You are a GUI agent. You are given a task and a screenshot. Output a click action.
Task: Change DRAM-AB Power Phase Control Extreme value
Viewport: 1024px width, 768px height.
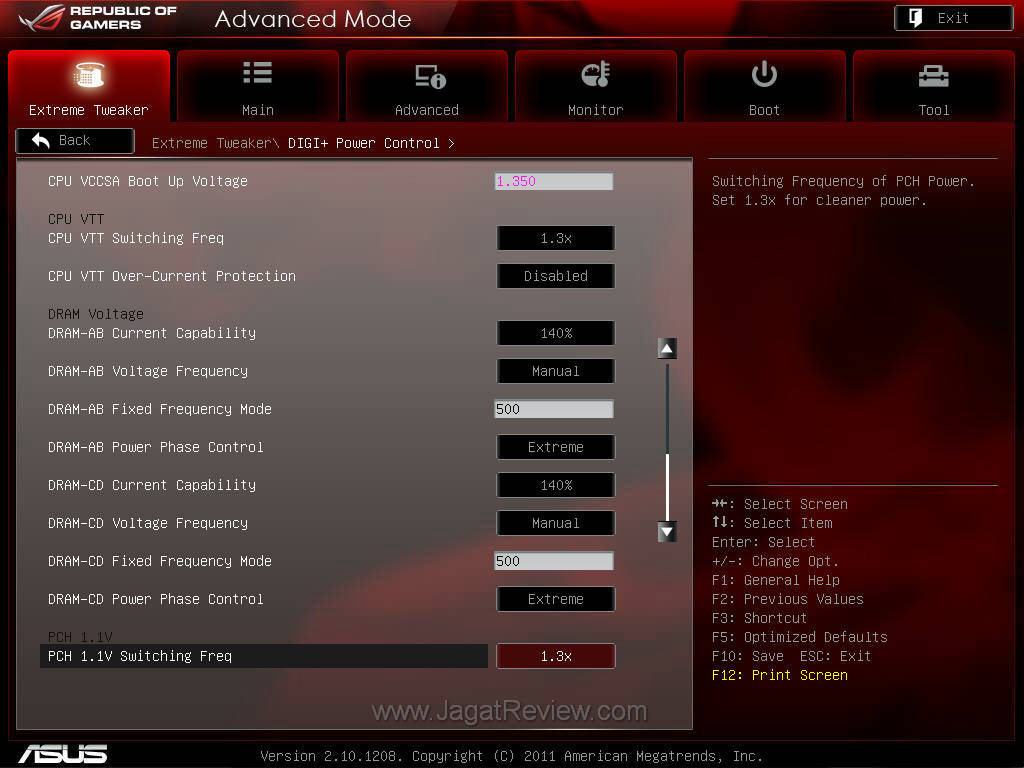(555, 447)
